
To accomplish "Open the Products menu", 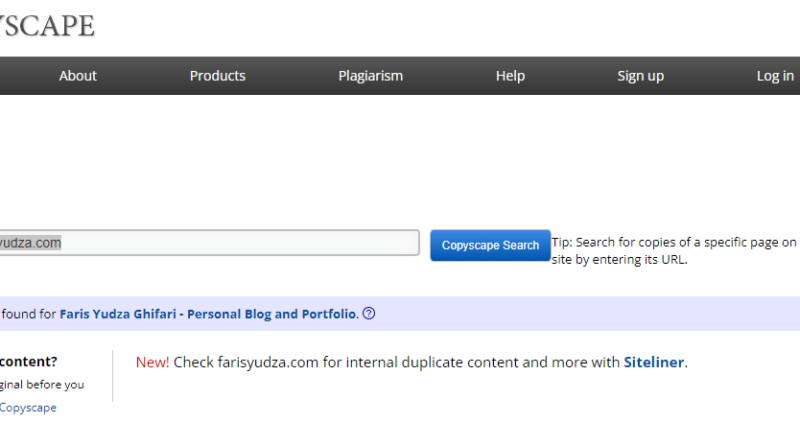I will tap(217, 76).
